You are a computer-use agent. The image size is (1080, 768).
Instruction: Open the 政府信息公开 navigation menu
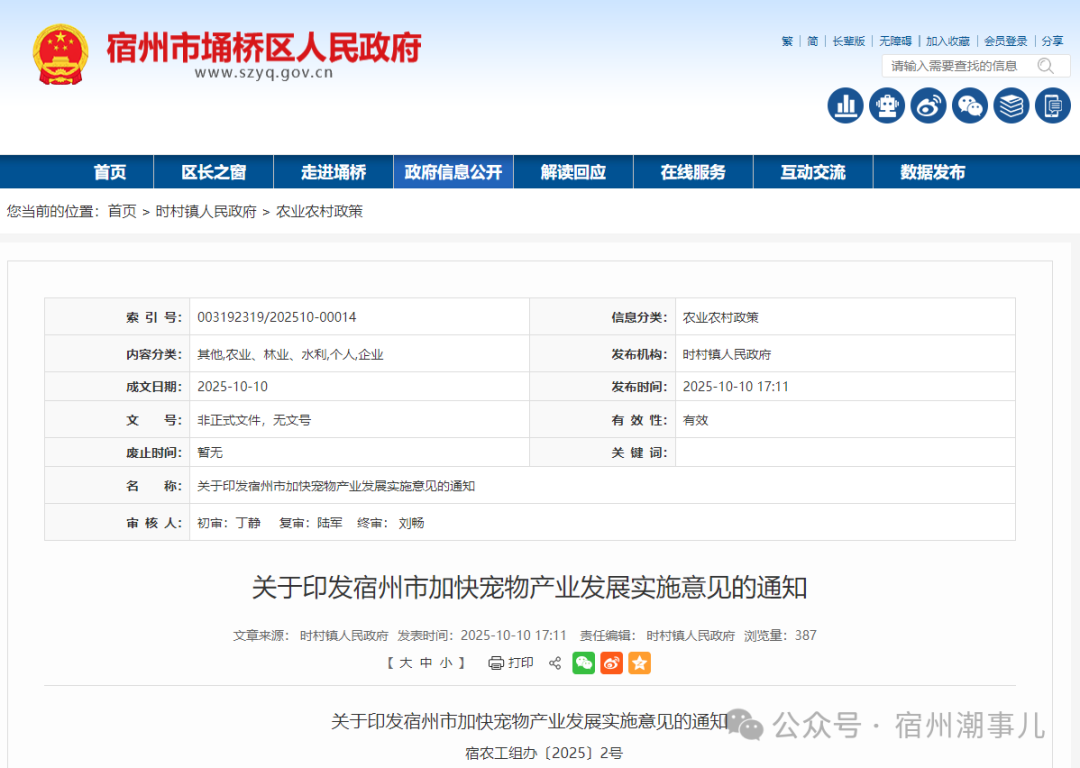coord(453,171)
